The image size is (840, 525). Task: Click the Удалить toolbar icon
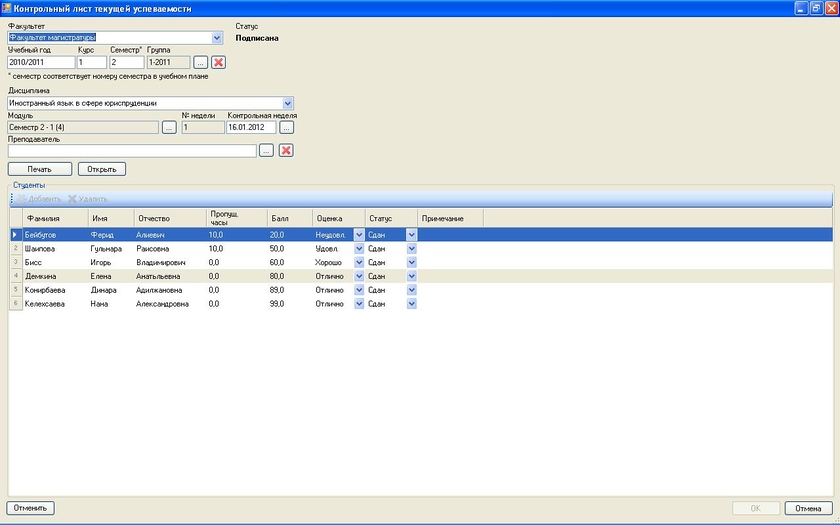coord(72,199)
